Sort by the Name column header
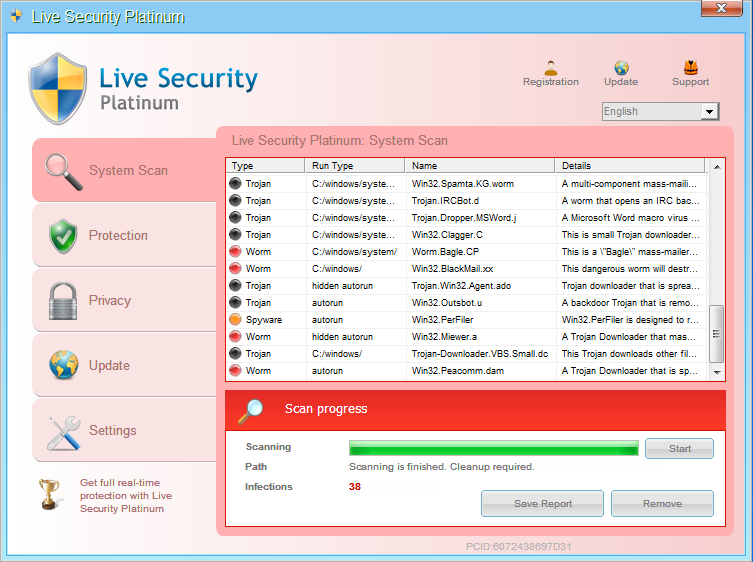Viewport: 753px width, 562px height. pos(480,166)
